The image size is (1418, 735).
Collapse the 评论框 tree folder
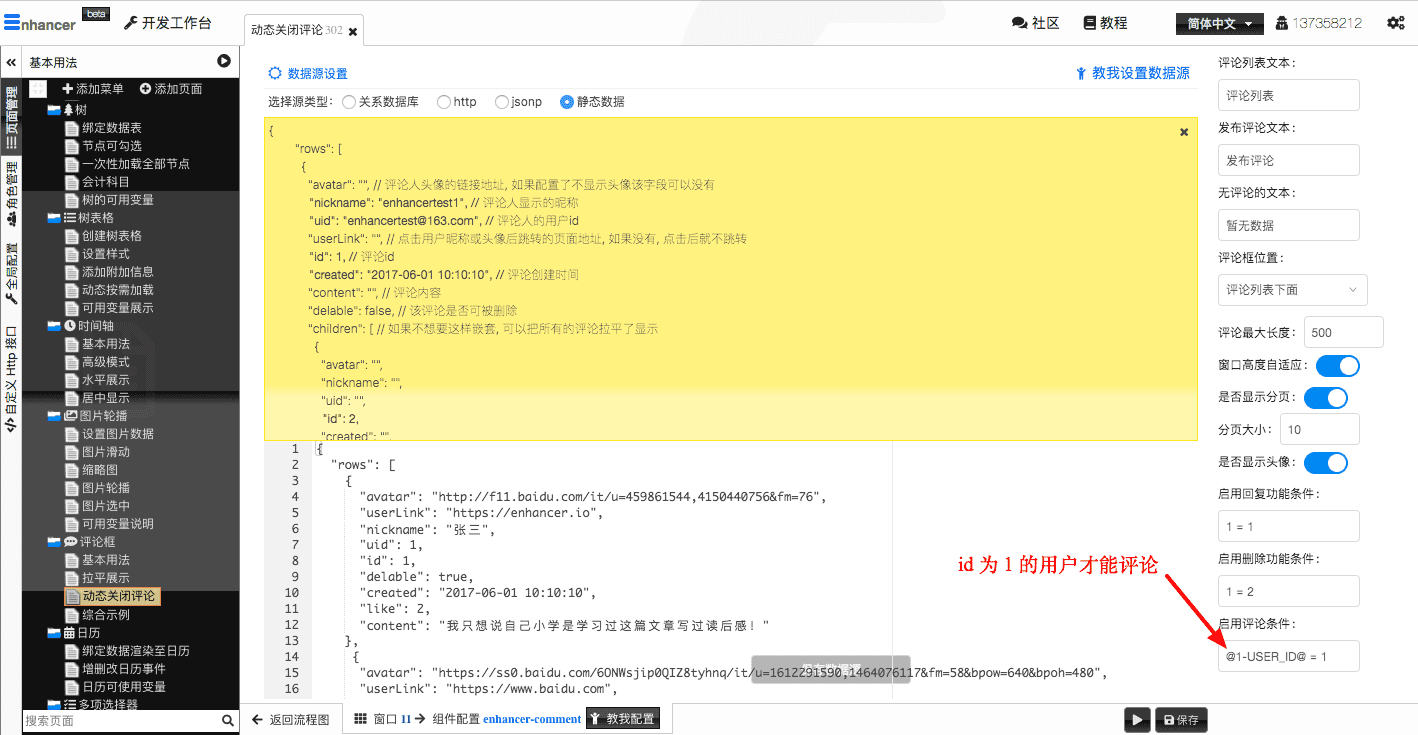(x=54, y=542)
